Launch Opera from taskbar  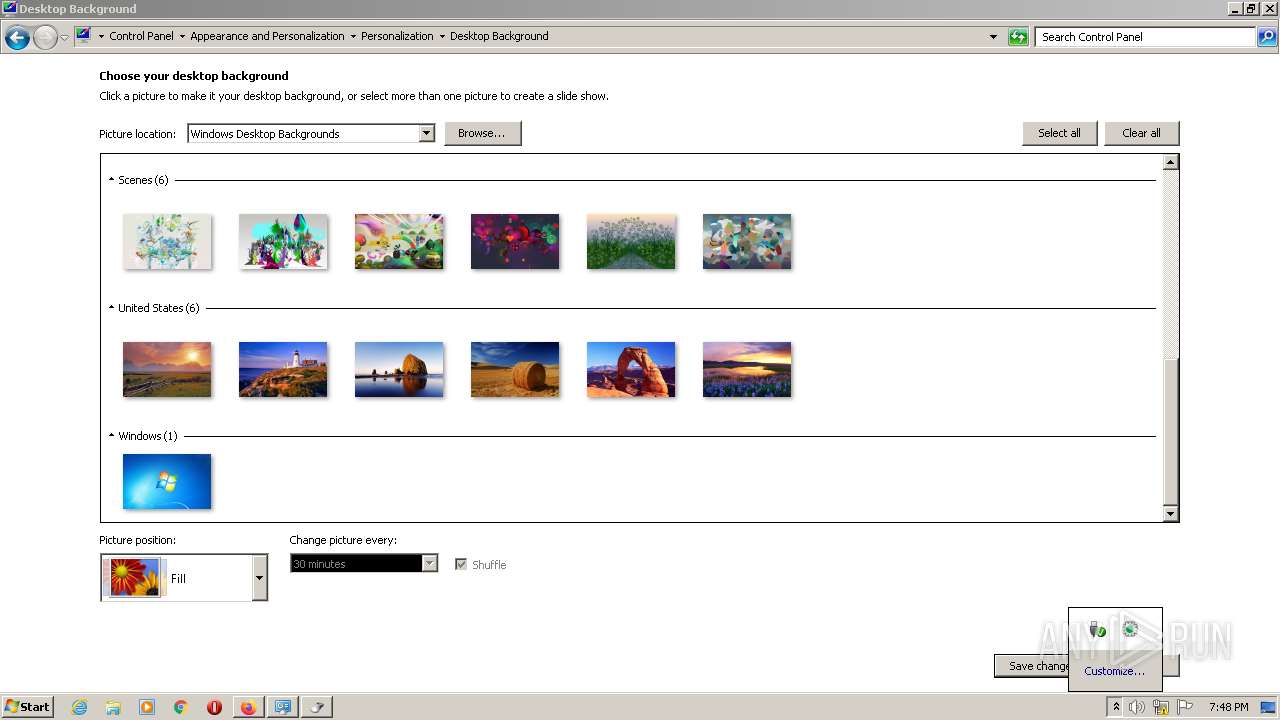214,707
